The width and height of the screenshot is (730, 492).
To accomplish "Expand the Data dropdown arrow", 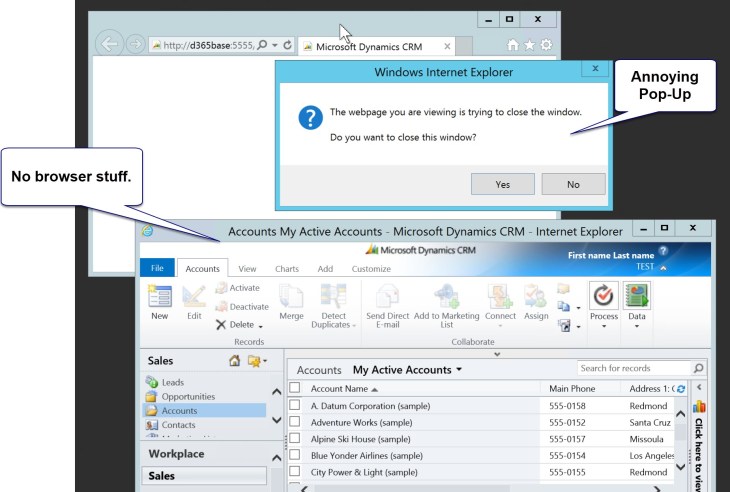I will tap(637, 326).
